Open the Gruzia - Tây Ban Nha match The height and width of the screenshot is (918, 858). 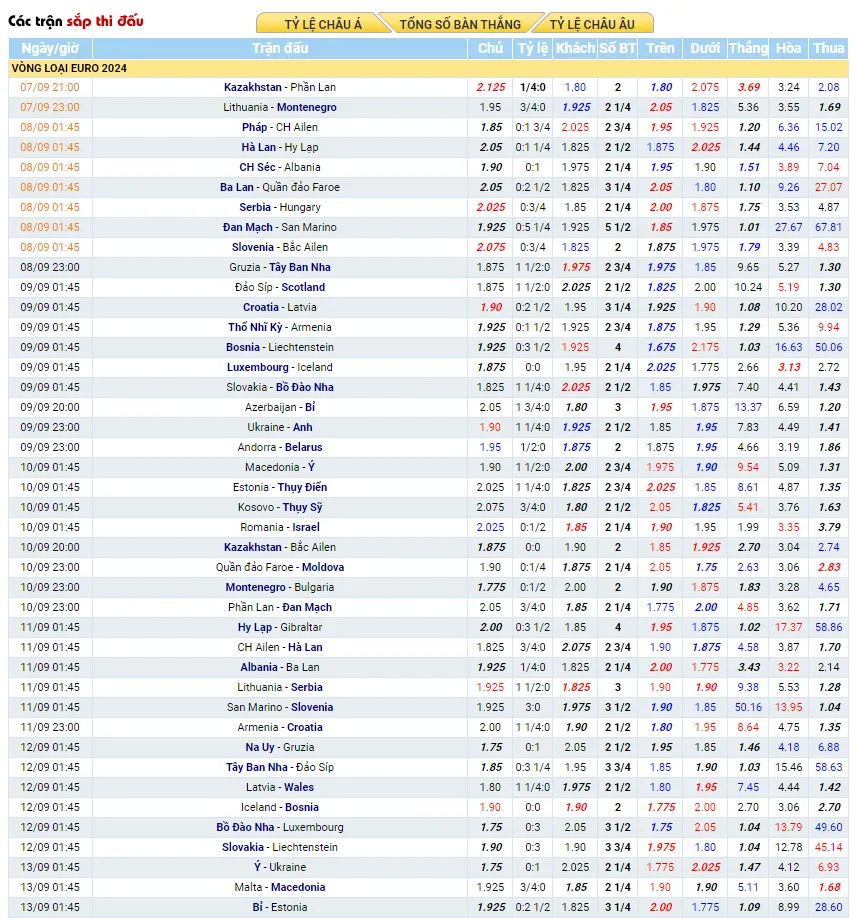(x=280, y=267)
